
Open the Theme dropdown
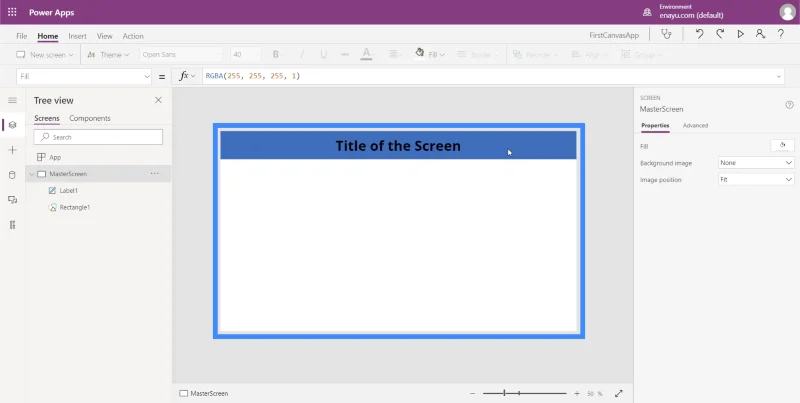(x=108, y=55)
